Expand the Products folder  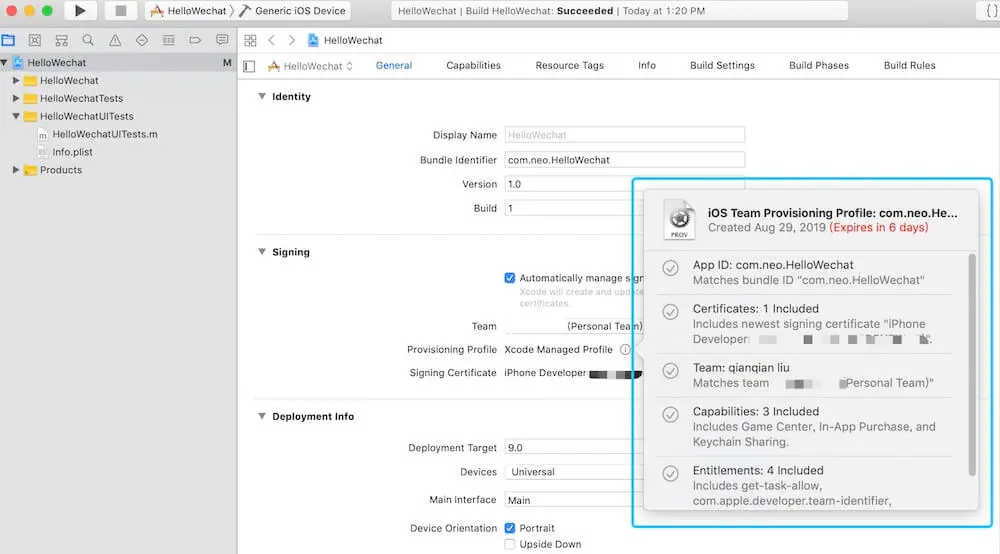coord(16,170)
